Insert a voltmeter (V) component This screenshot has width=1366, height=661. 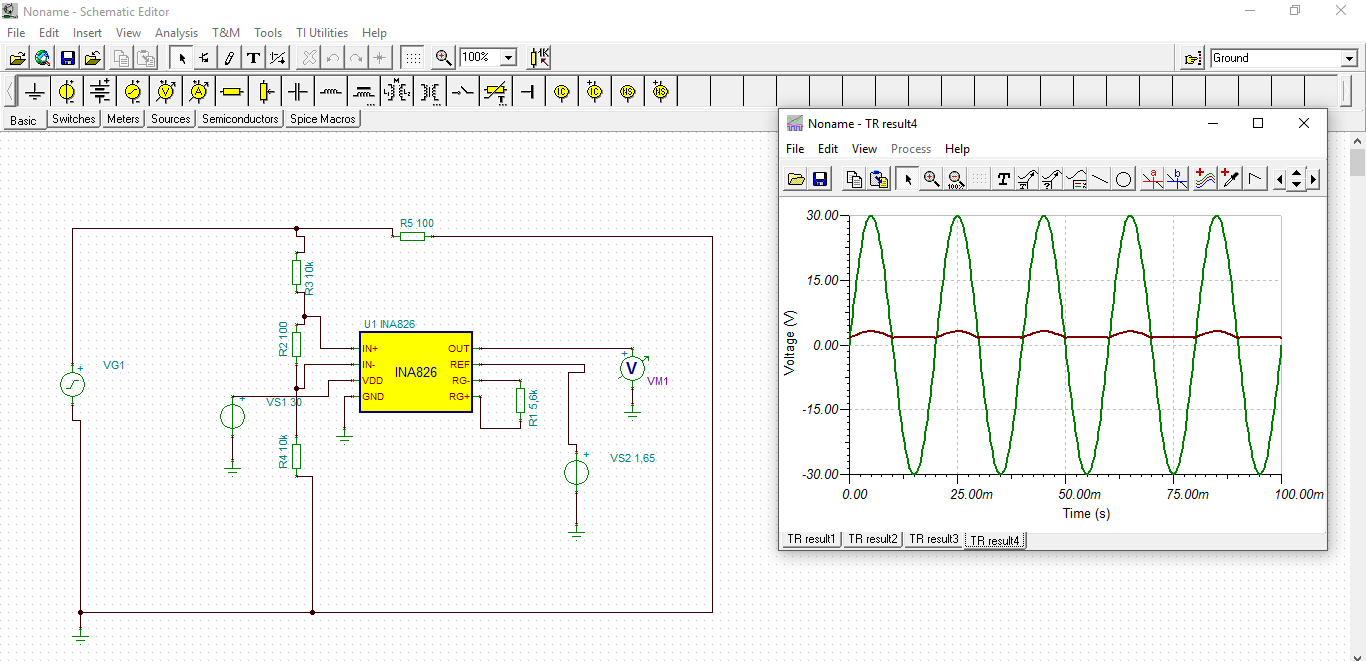[166, 92]
